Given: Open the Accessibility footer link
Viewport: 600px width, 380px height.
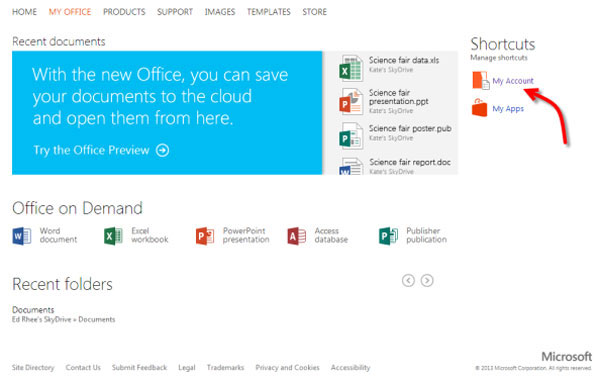Looking at the screenshot, I should [351, 367].
